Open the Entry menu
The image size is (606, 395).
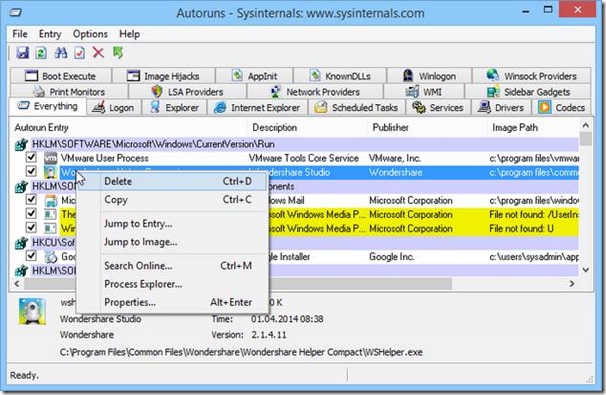click(x=50, y=34)
